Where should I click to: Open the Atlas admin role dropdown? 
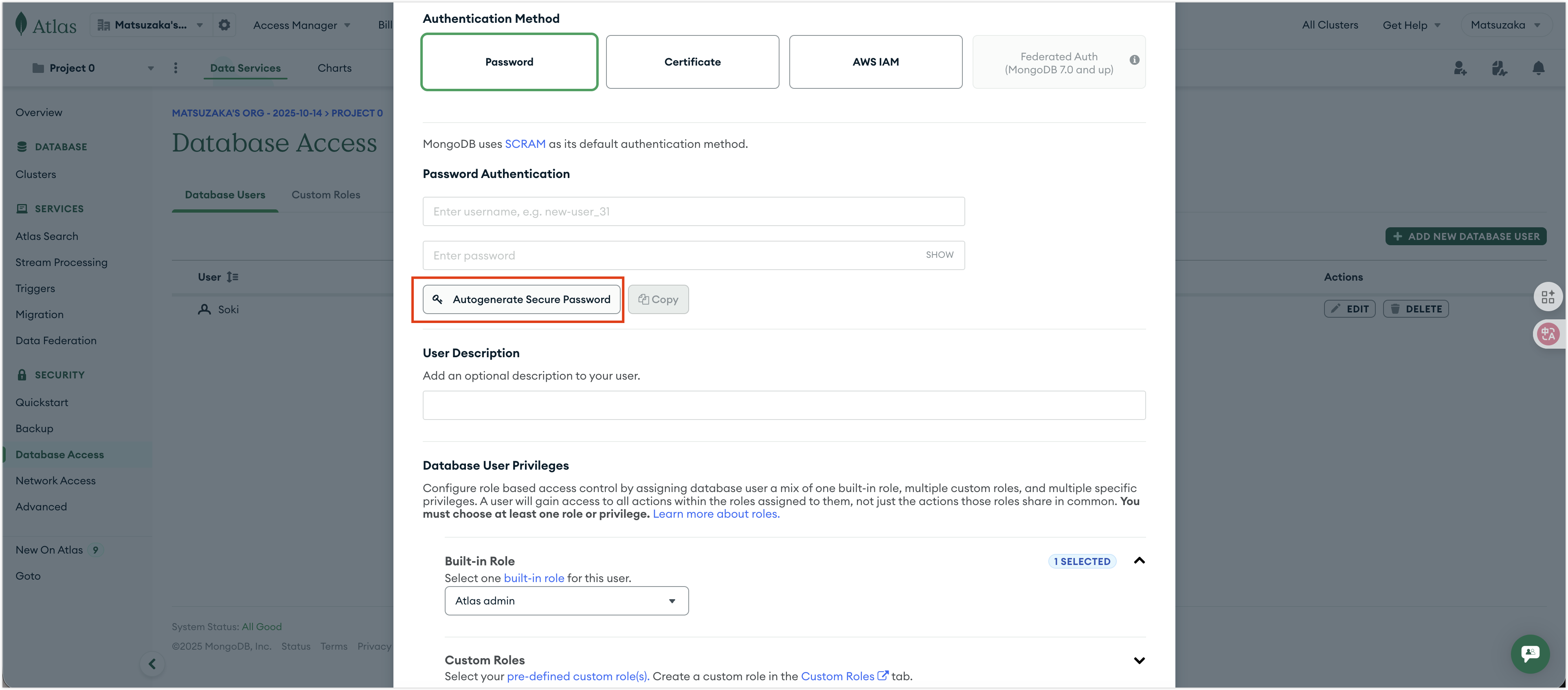point(566,600)
